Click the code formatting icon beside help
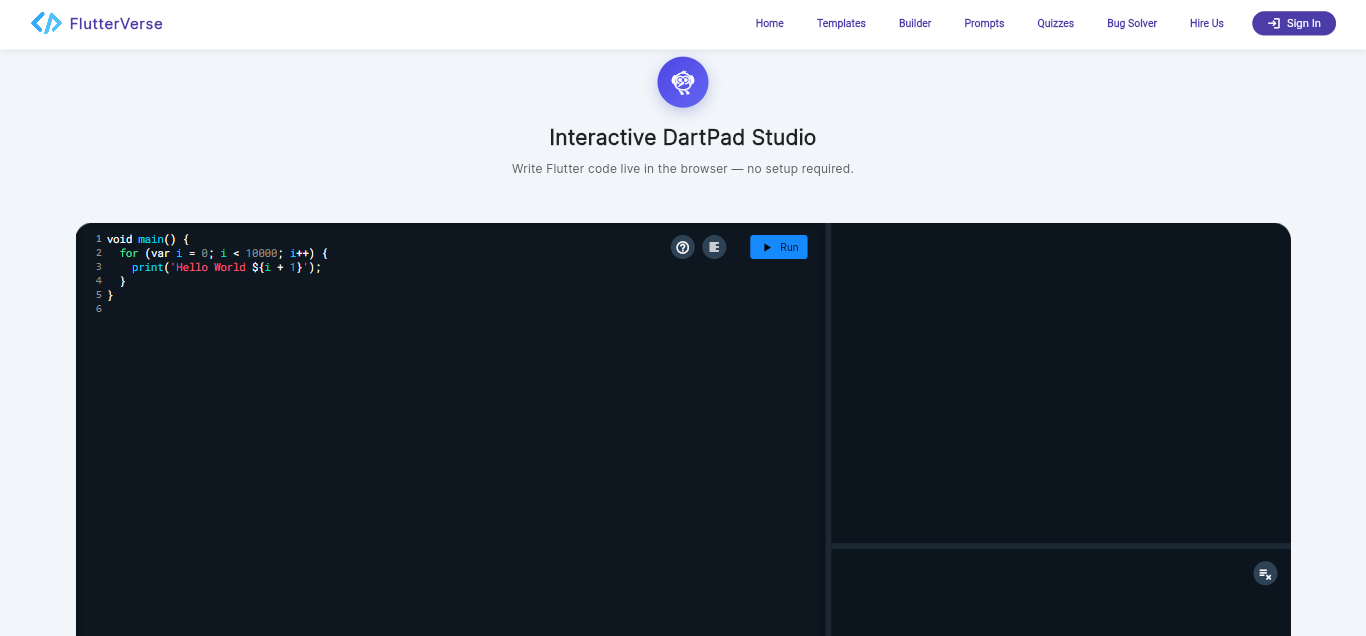The image size is (1366, 636). coord(714,247)
